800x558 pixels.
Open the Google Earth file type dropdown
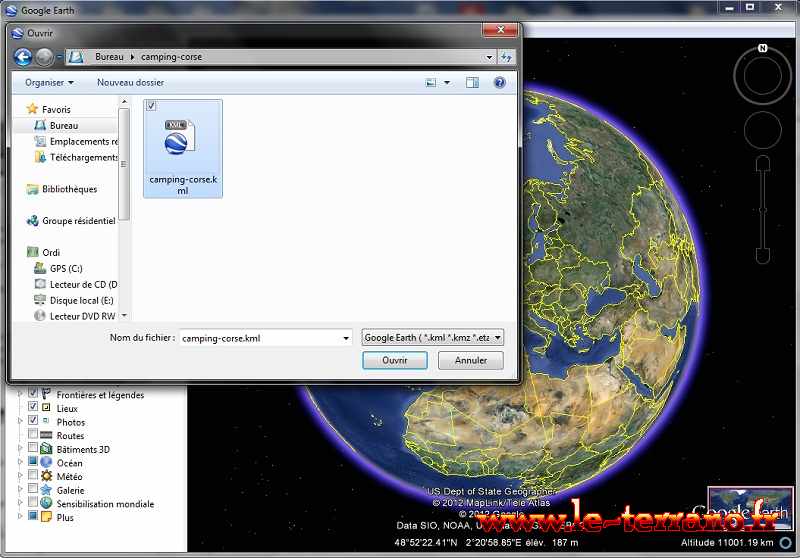[x=433, y=338]
